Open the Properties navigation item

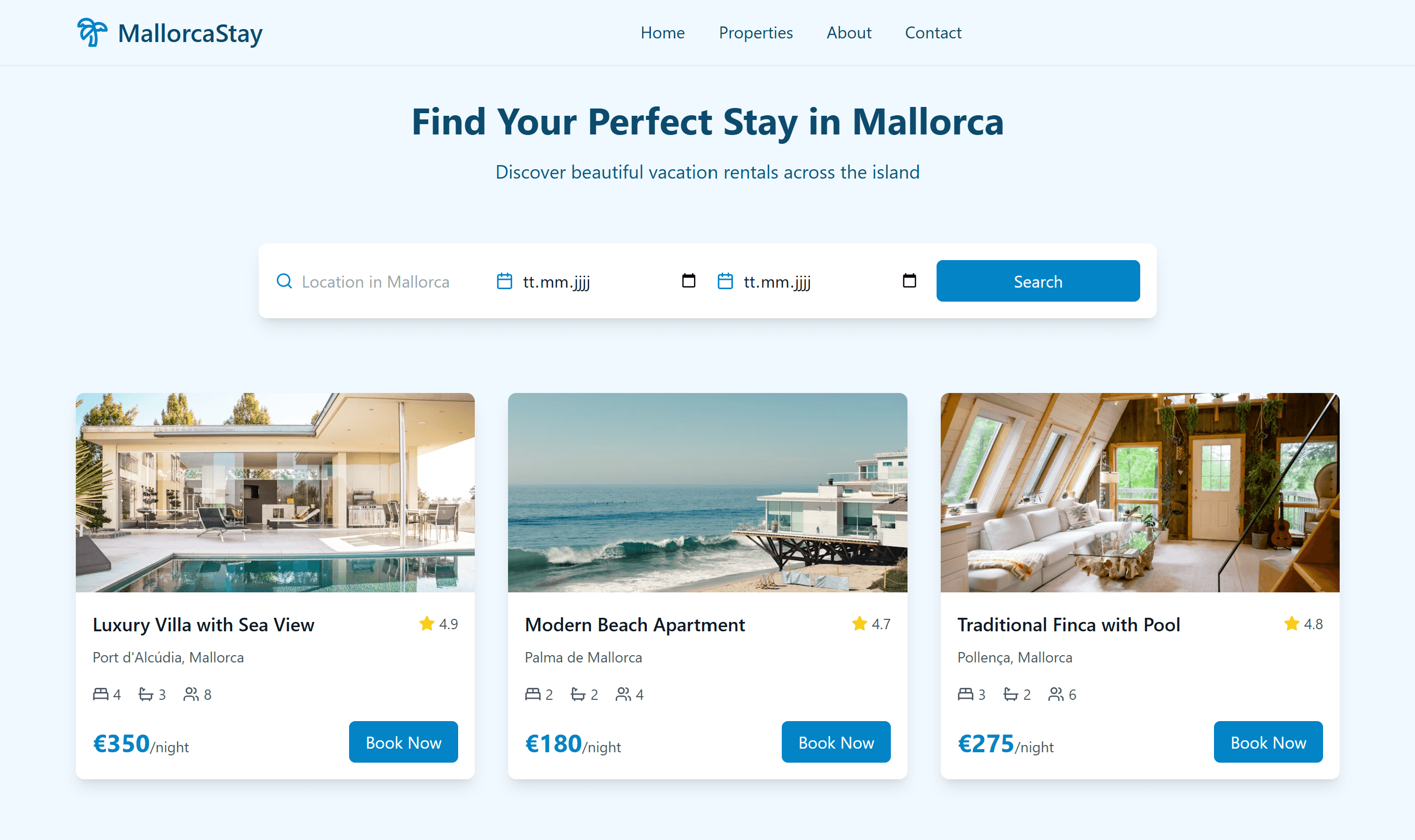point(756,33)
